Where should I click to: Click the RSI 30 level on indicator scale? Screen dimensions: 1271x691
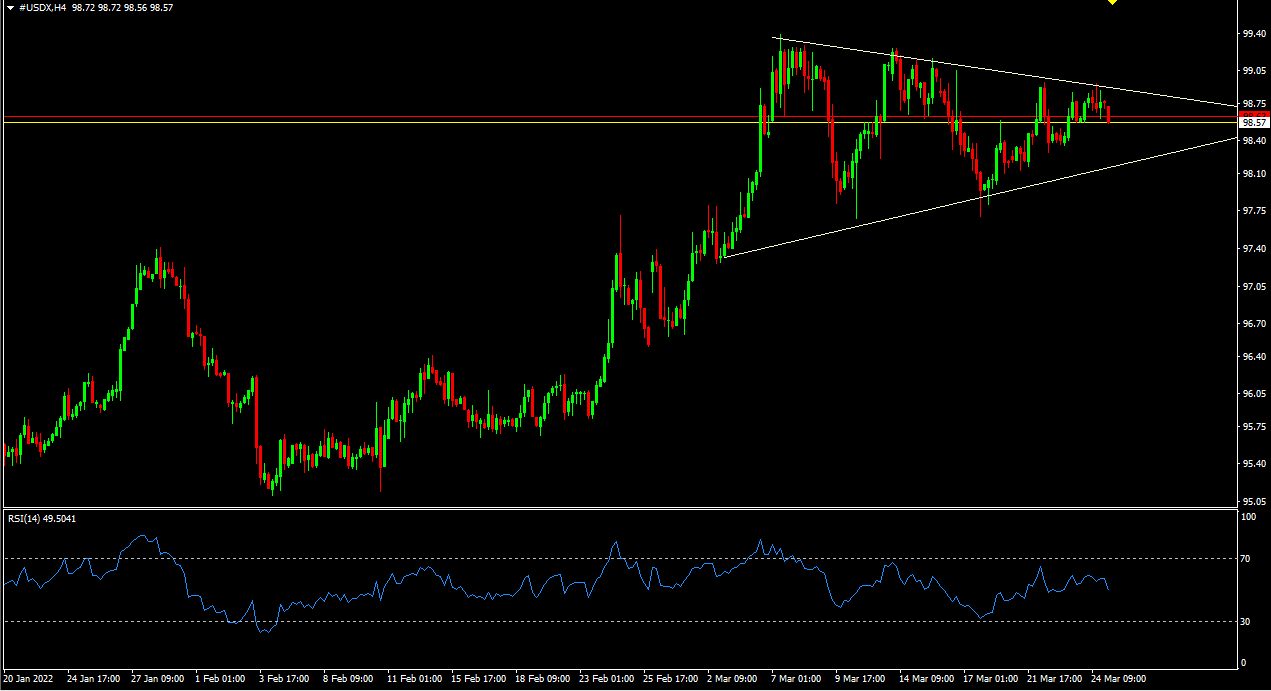1246,622
